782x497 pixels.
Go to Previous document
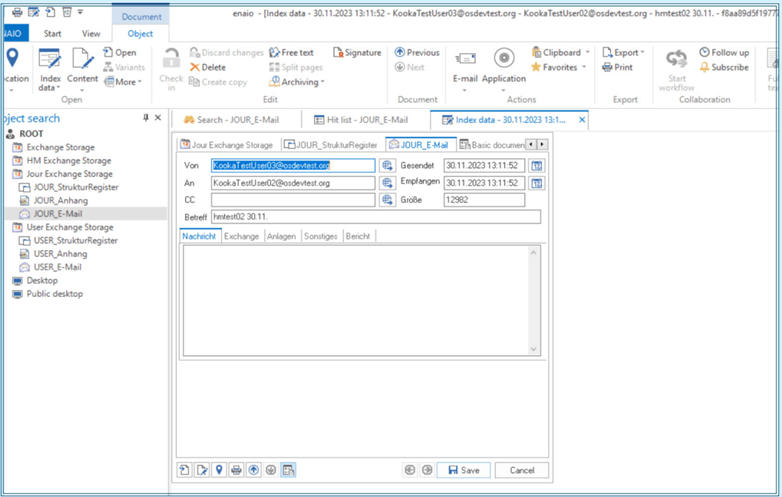point(417,52)
